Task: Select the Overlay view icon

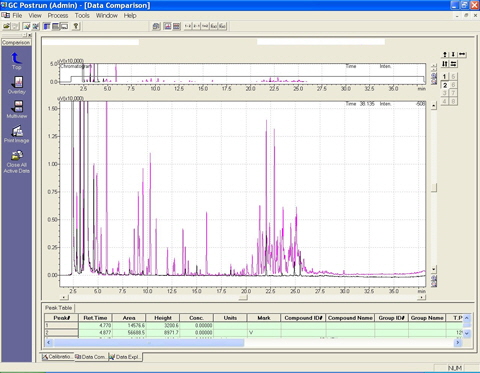Action: [16, 85]
